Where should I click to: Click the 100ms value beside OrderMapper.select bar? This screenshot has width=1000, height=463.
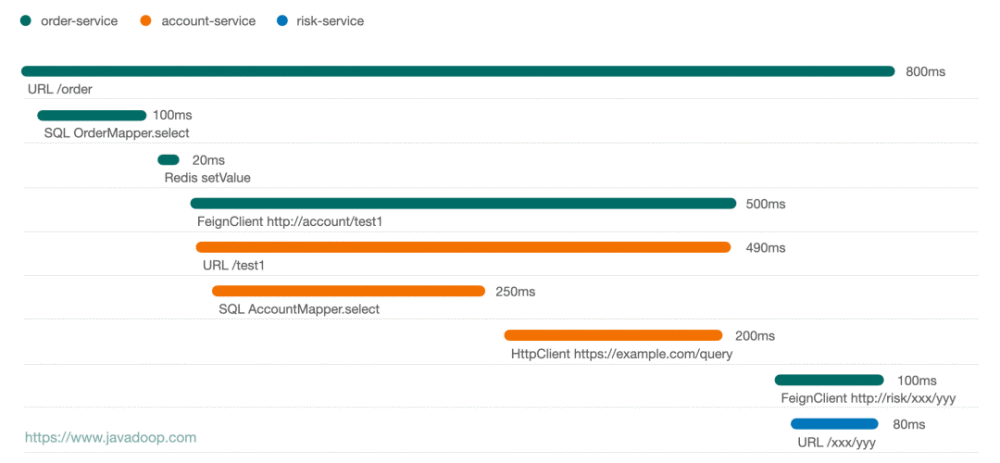[x=172, y=115]
